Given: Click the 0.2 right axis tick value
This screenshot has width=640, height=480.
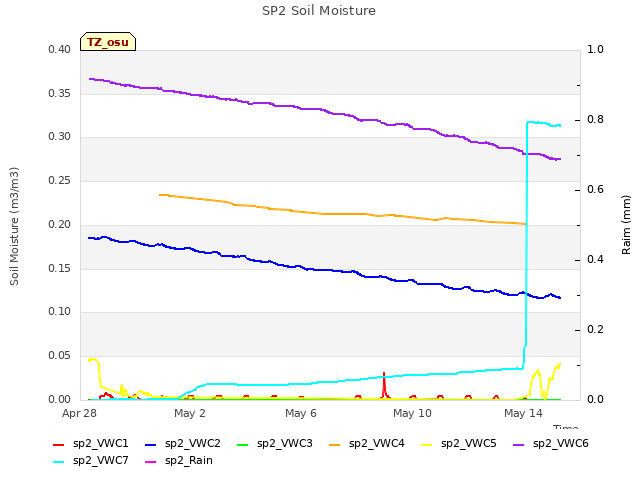Looking at the screenshot, I should [595, 330].
